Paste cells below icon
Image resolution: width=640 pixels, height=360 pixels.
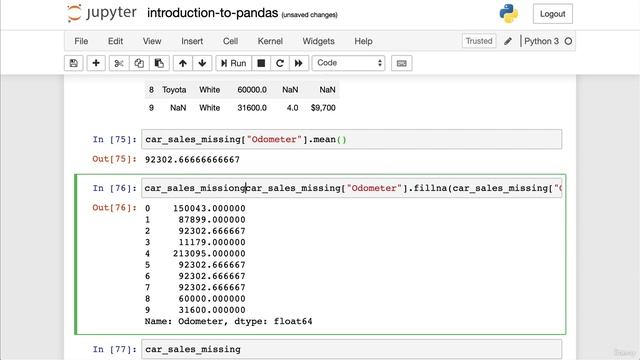pyautogui.click(x=159, y=63)
